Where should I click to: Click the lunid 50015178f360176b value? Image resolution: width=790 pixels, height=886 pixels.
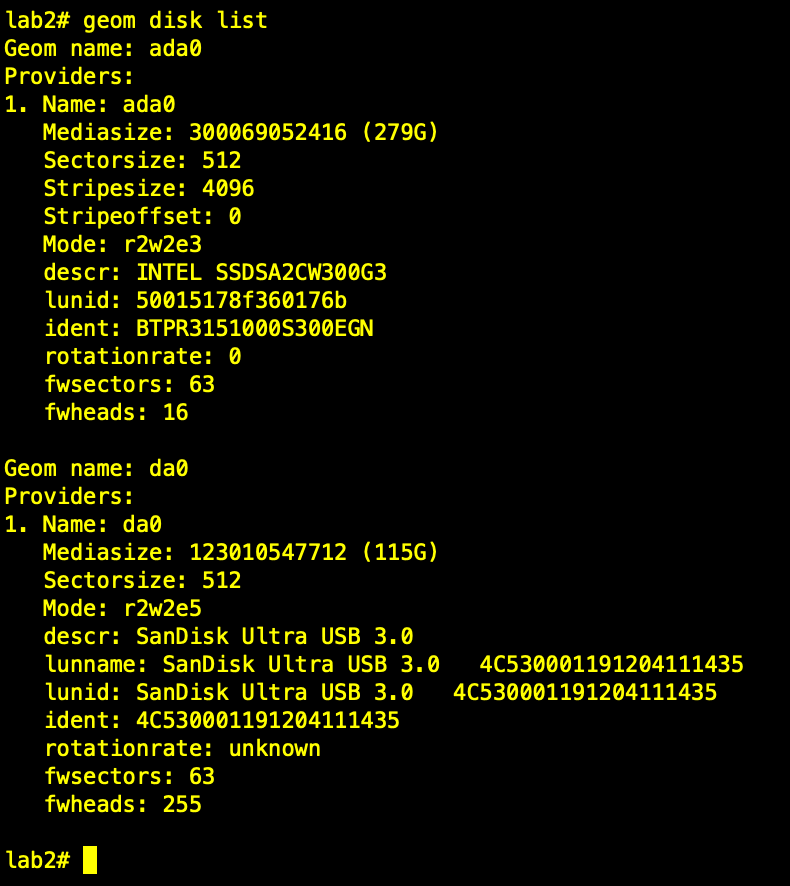(x=241, y=301)
